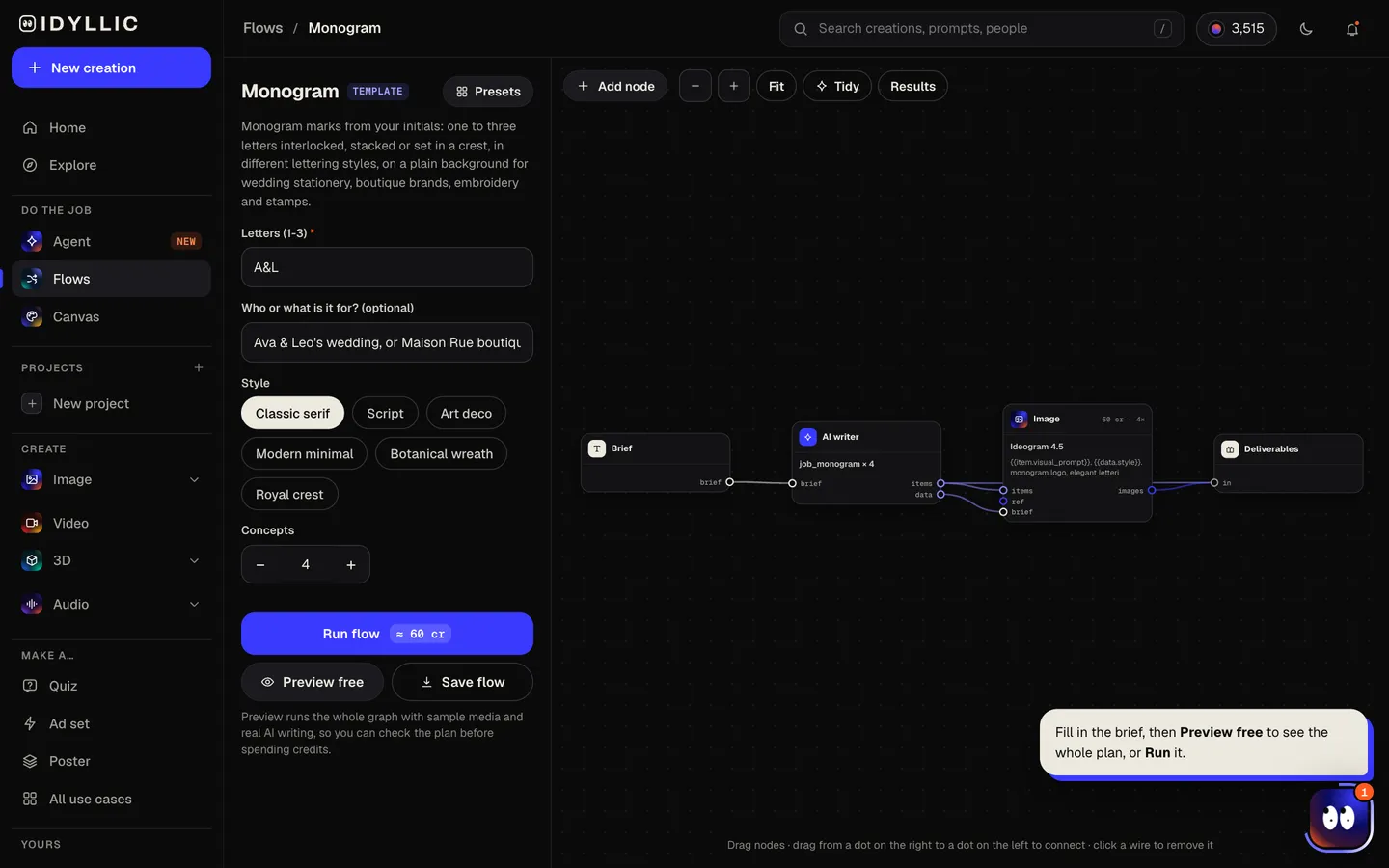The image size is (1389, 868).
Task: Save the flow
Action: [x=462, y=682]
